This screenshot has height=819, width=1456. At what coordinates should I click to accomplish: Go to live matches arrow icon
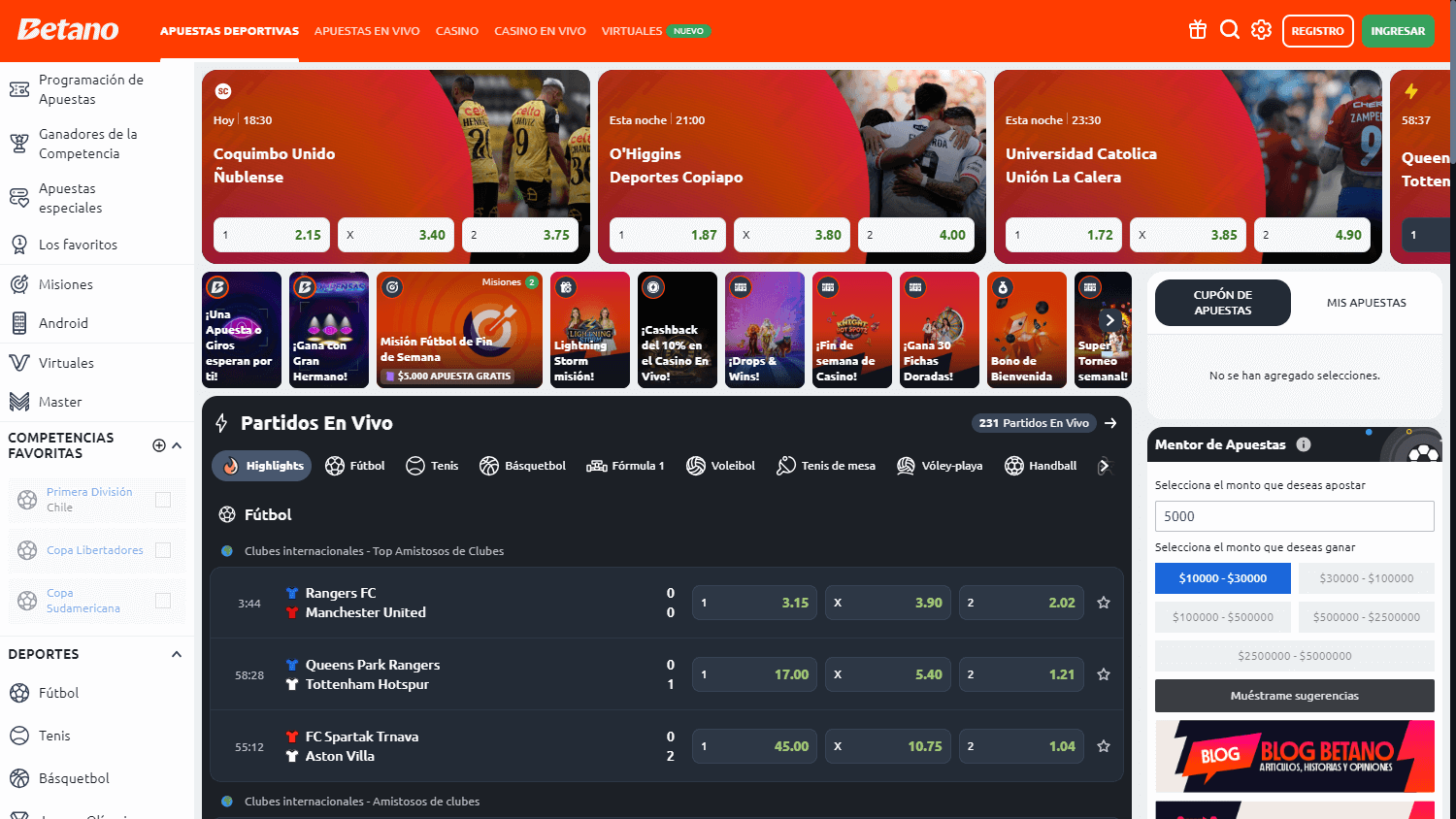coord(1110,423)
